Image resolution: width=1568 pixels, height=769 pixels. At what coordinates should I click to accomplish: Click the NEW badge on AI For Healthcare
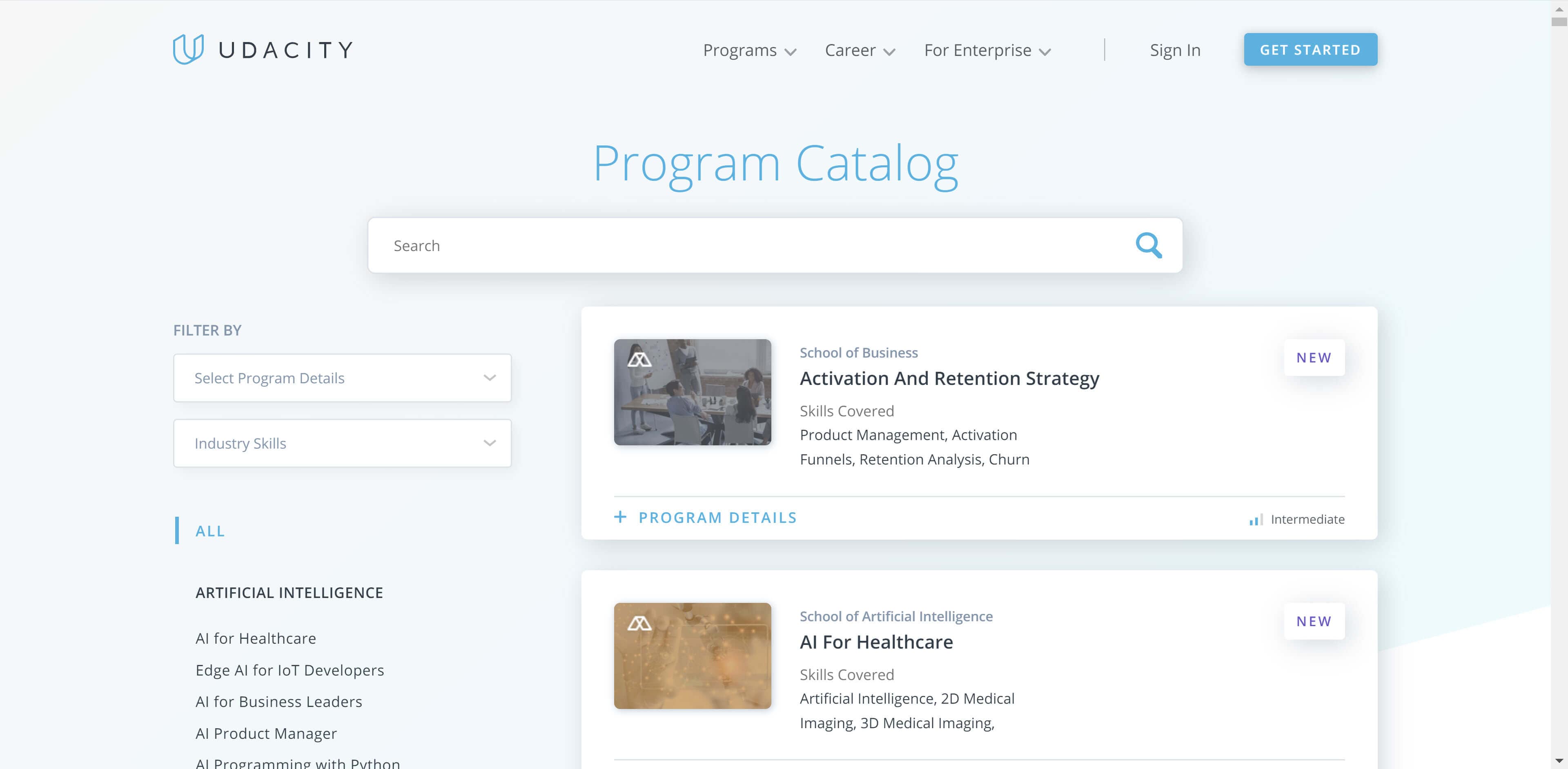point(1314,621)
